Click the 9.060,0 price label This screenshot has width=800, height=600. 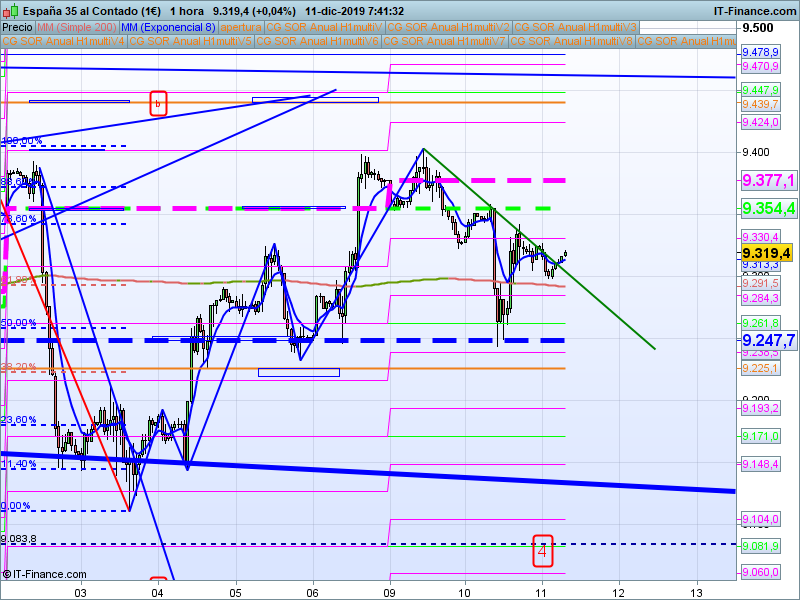760,572
